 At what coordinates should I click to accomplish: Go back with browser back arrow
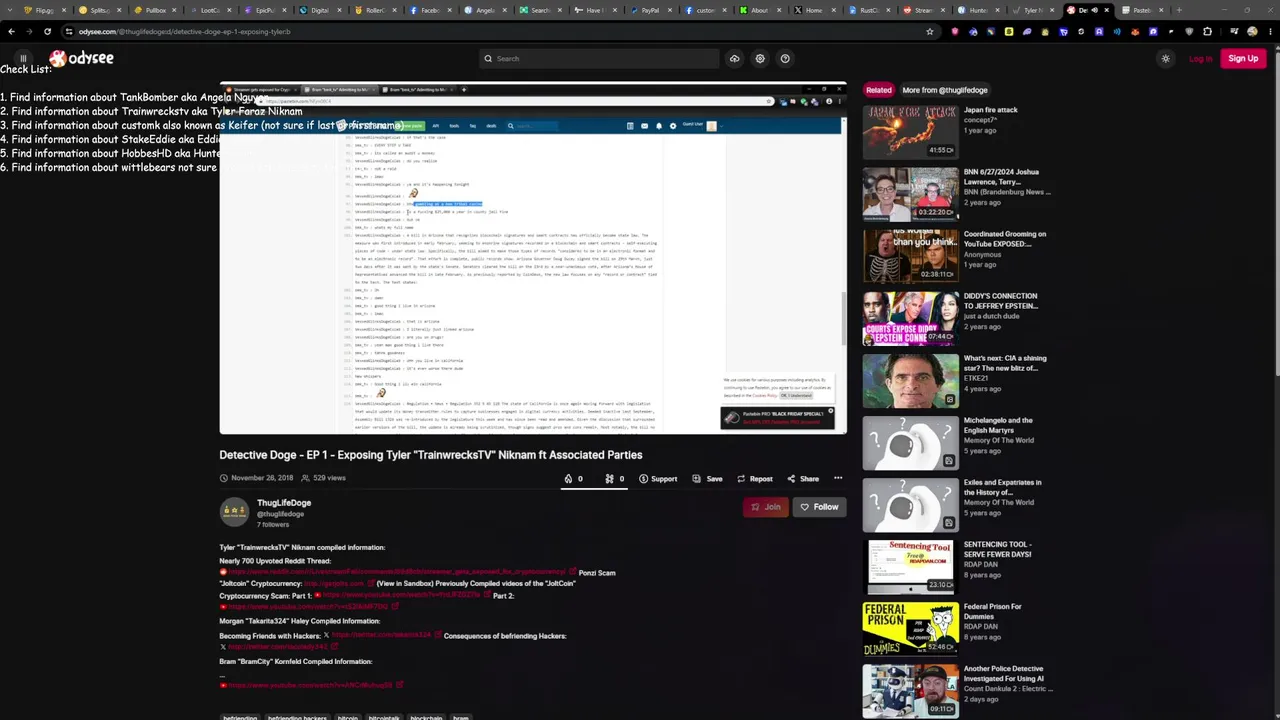[x=11, y=31]
